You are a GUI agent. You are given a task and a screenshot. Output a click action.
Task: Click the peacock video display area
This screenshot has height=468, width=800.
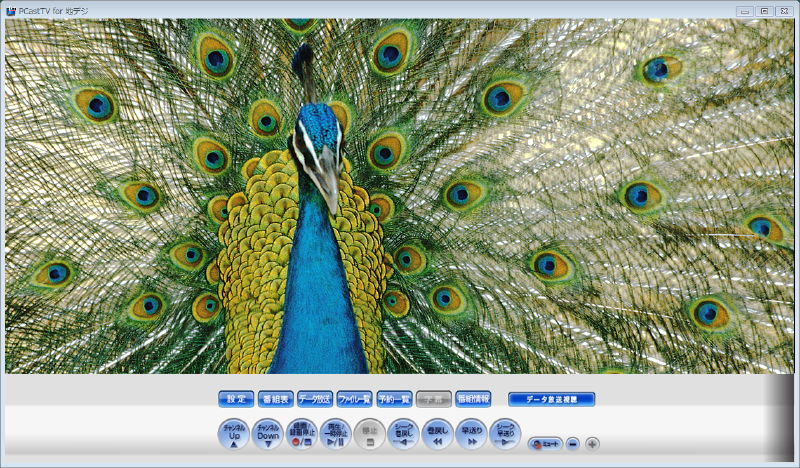click(400, 196)
